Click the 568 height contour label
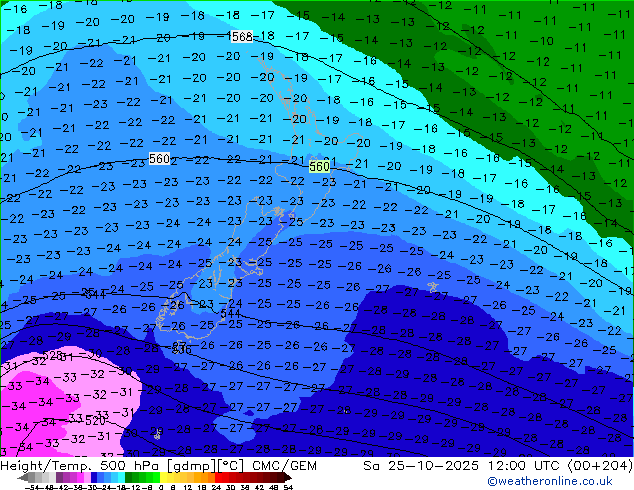Screen dimensions: 634x490 242,36
